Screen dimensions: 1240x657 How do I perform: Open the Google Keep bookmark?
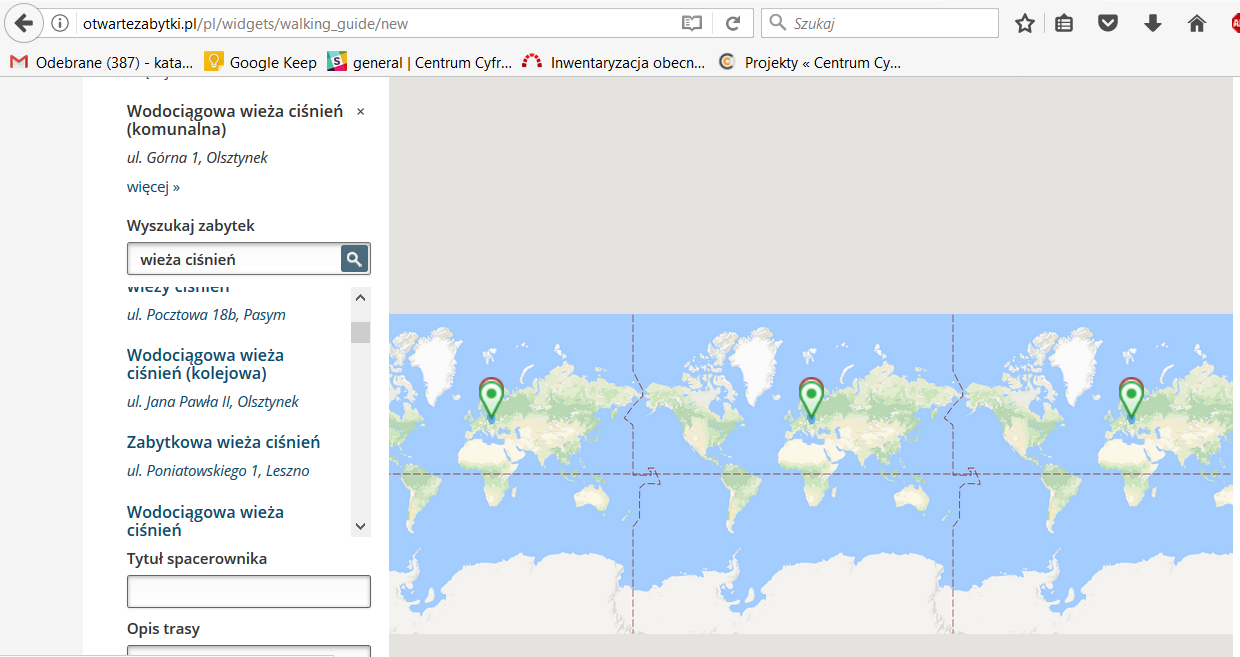260,62
